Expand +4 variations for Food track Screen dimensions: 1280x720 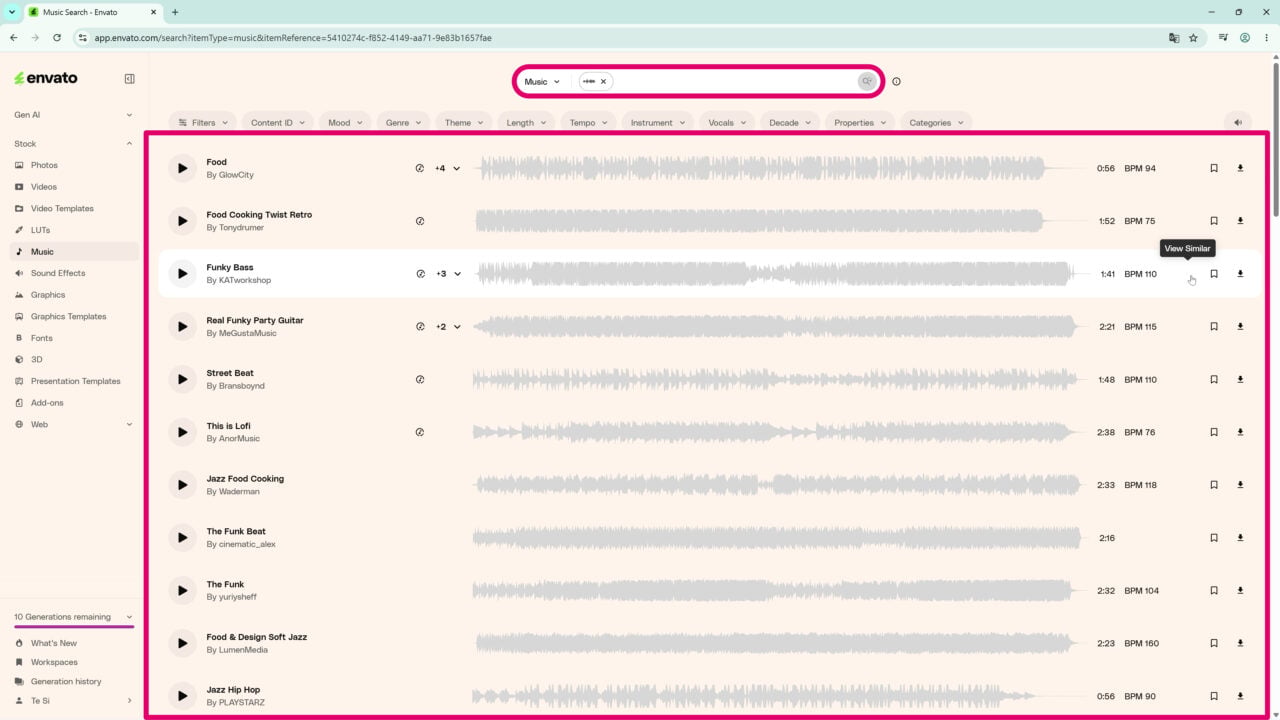pos(448,168)
